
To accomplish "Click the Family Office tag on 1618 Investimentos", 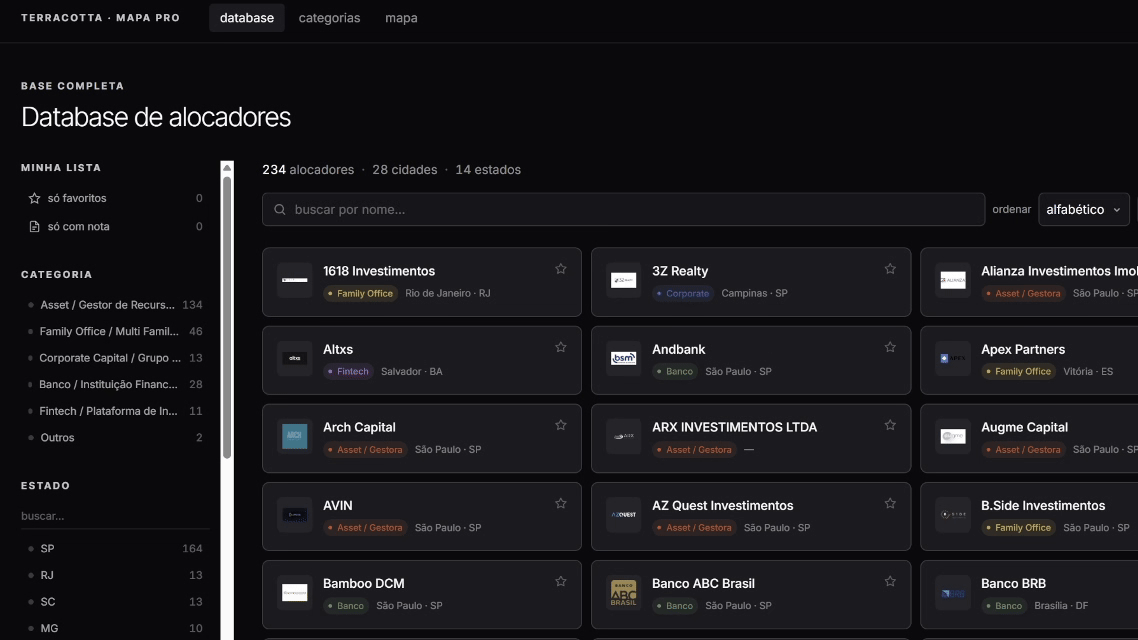I will click(360, 293).
